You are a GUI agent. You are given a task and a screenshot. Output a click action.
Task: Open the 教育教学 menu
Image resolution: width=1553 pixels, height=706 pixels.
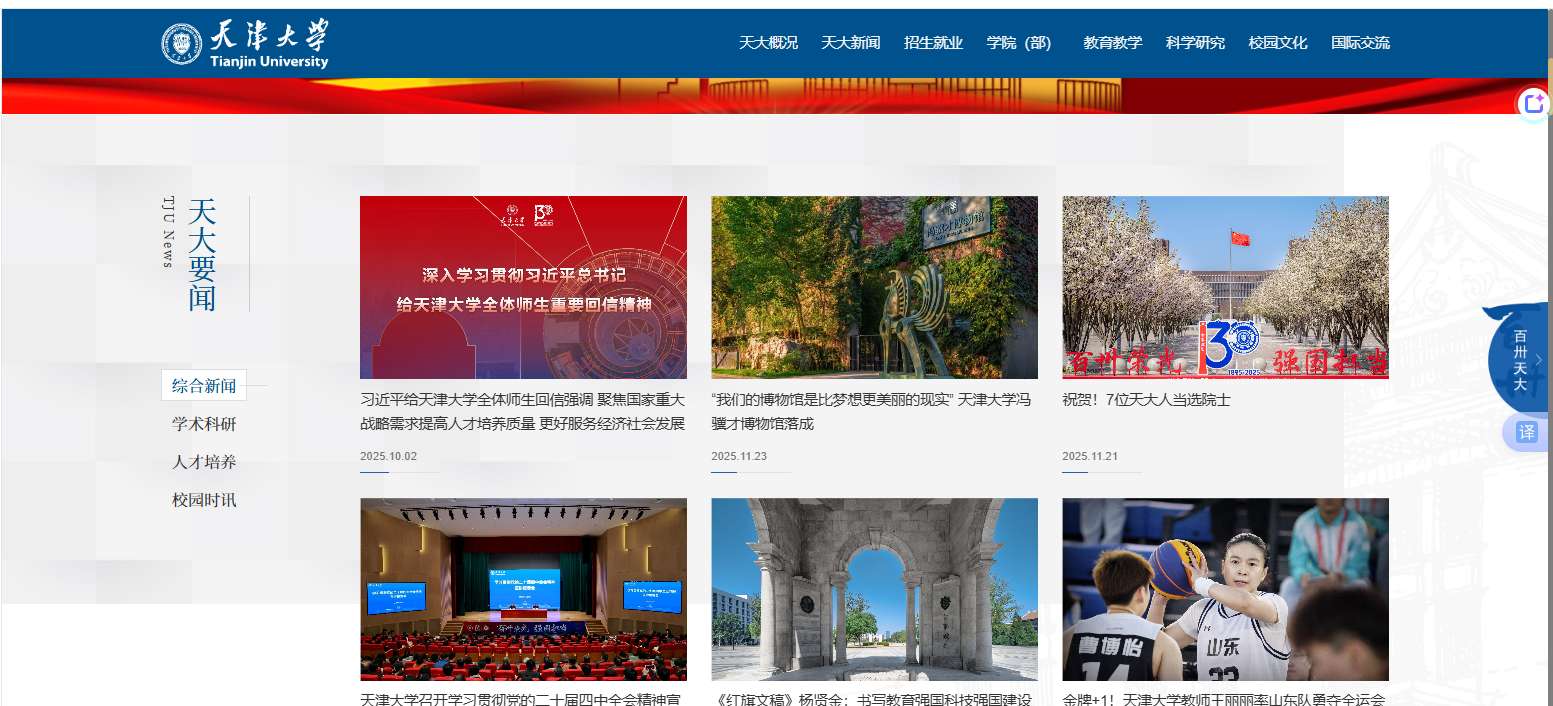point(1112,43)
